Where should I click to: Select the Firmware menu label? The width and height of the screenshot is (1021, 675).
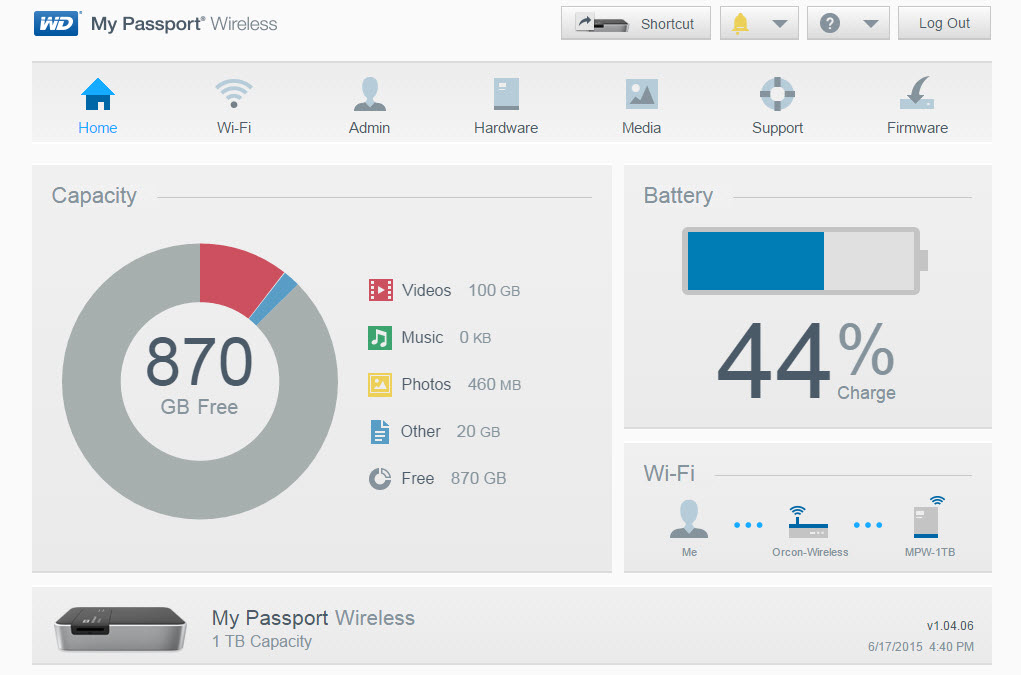917,128
